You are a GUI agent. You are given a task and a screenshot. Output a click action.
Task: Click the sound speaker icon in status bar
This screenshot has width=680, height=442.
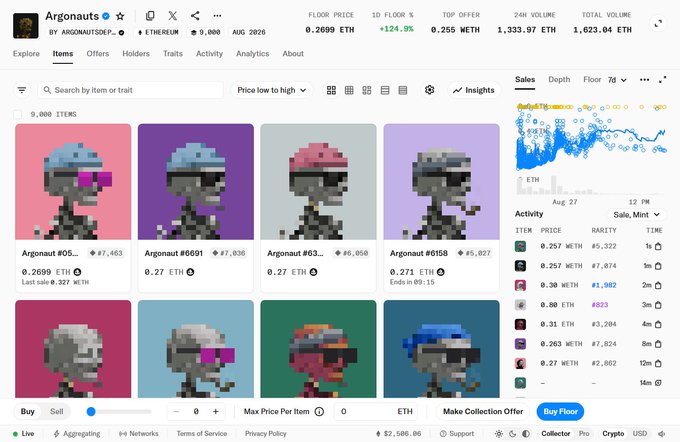662,434
